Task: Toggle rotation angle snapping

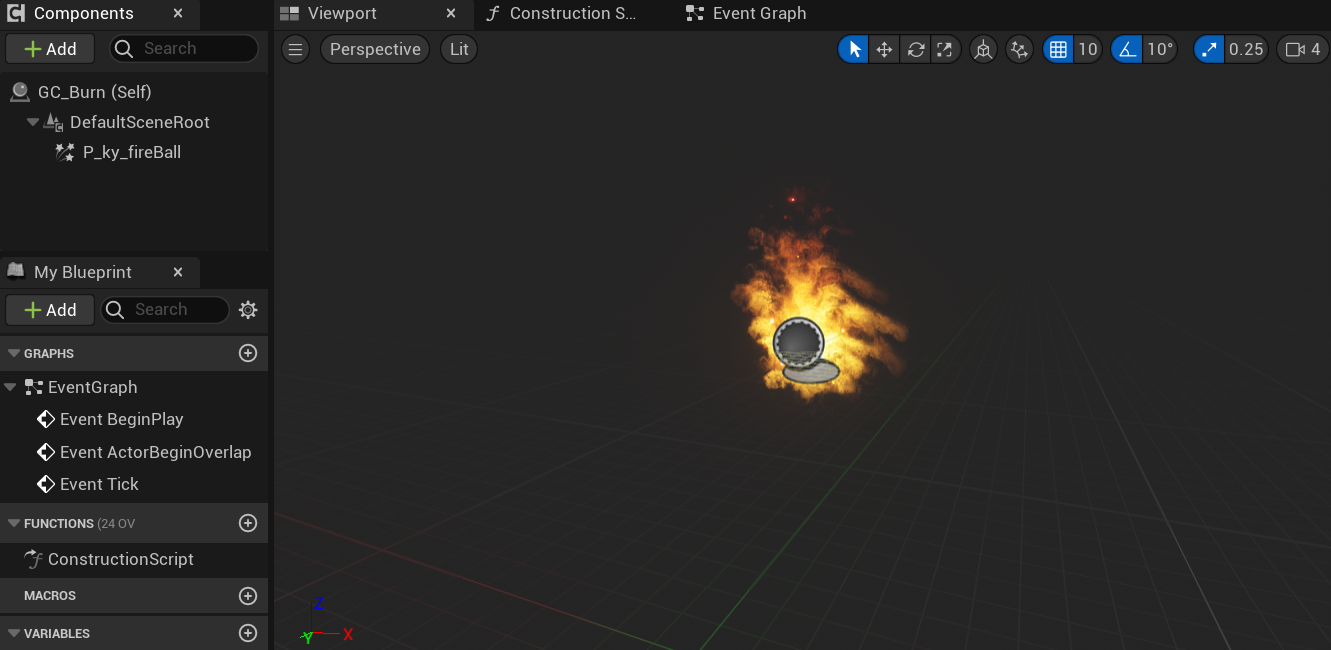Action: point(1127,49)
